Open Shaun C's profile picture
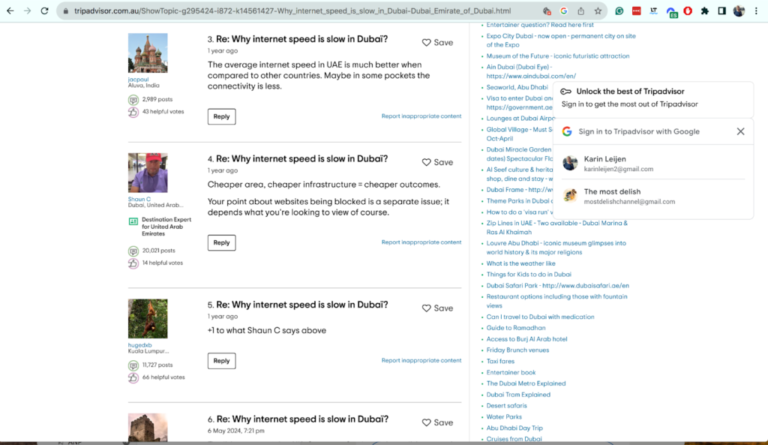 [x=148, y=173]
